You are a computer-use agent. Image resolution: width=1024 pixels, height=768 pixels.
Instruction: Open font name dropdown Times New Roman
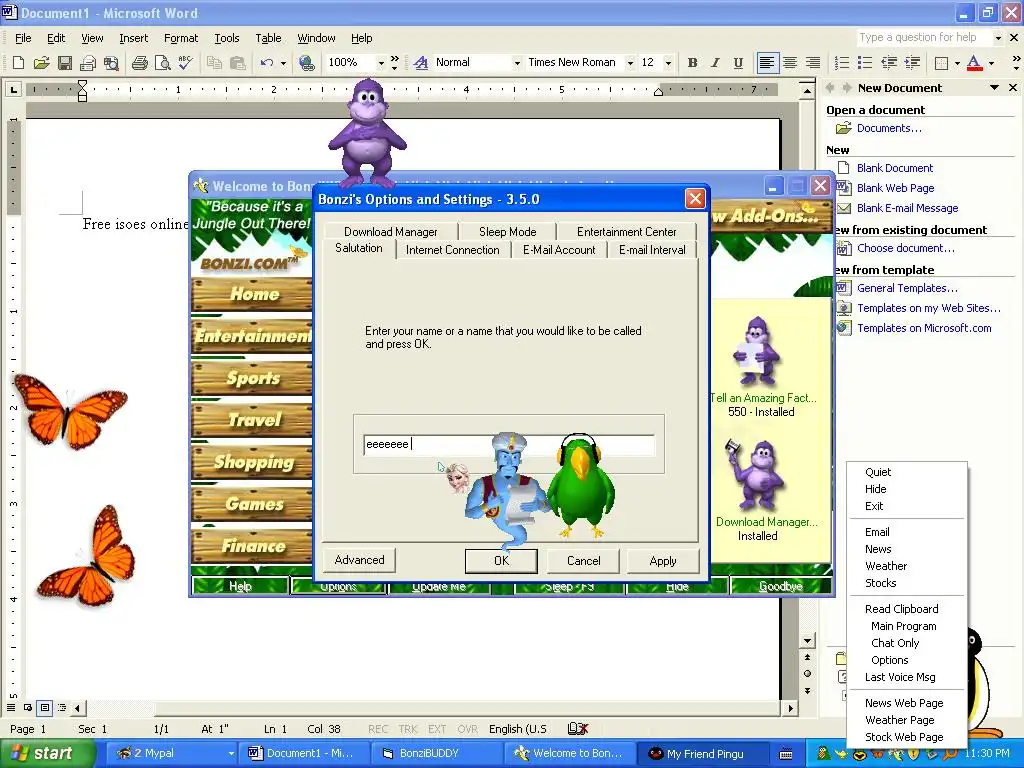[x=630, y=63]
